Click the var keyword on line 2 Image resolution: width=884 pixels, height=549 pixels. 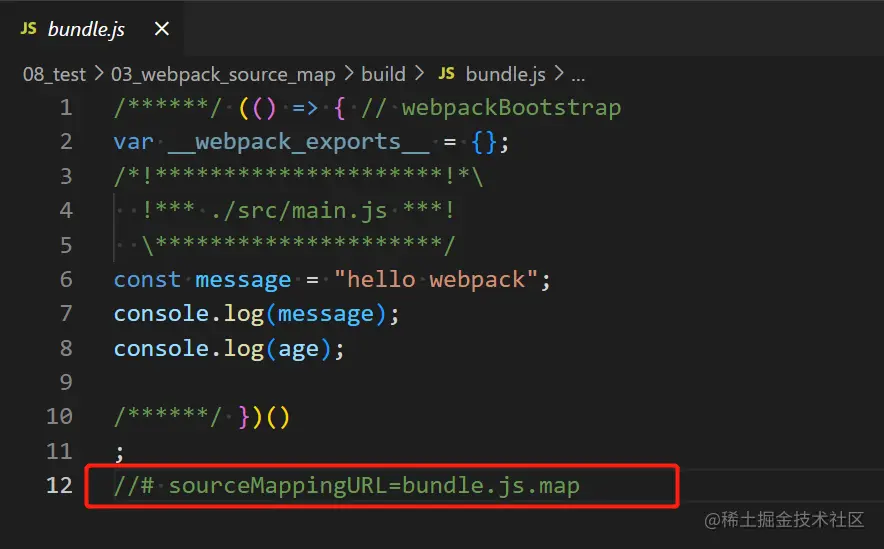(134, 142)
